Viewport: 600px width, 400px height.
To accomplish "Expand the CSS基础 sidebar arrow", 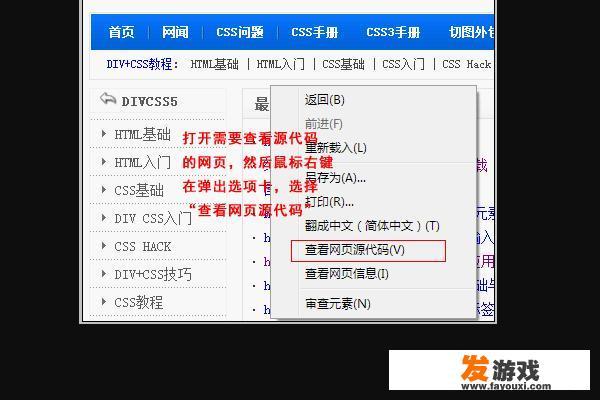I will click(x=104, y=189).
